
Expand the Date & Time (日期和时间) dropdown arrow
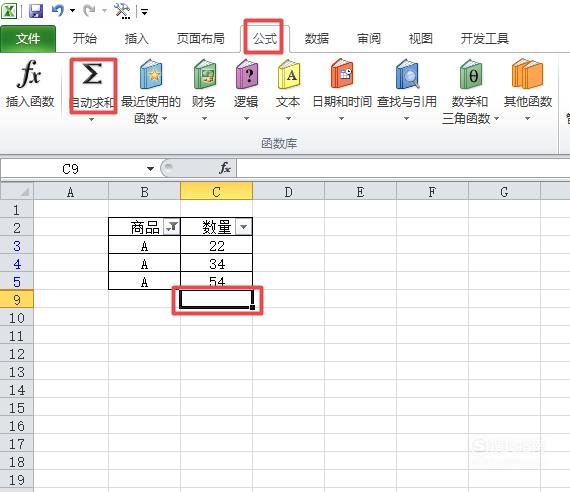[x=341, y=119]
